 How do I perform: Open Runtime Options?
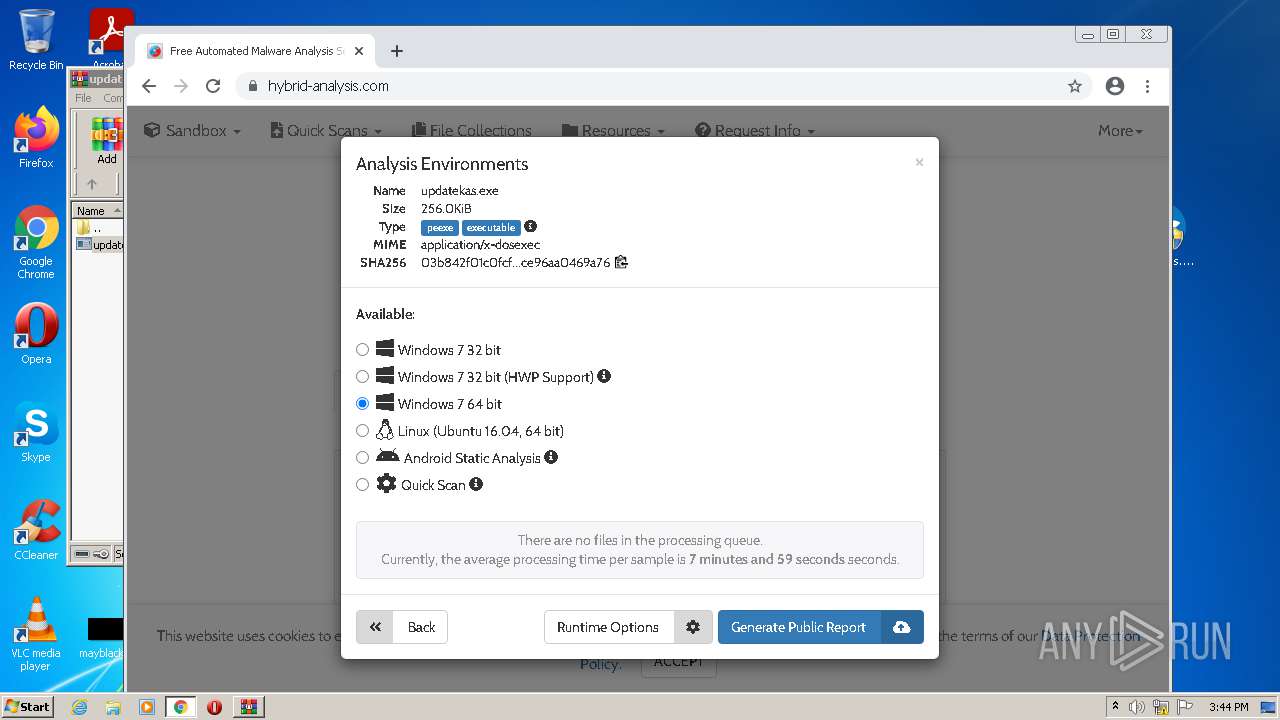(608, 627)
